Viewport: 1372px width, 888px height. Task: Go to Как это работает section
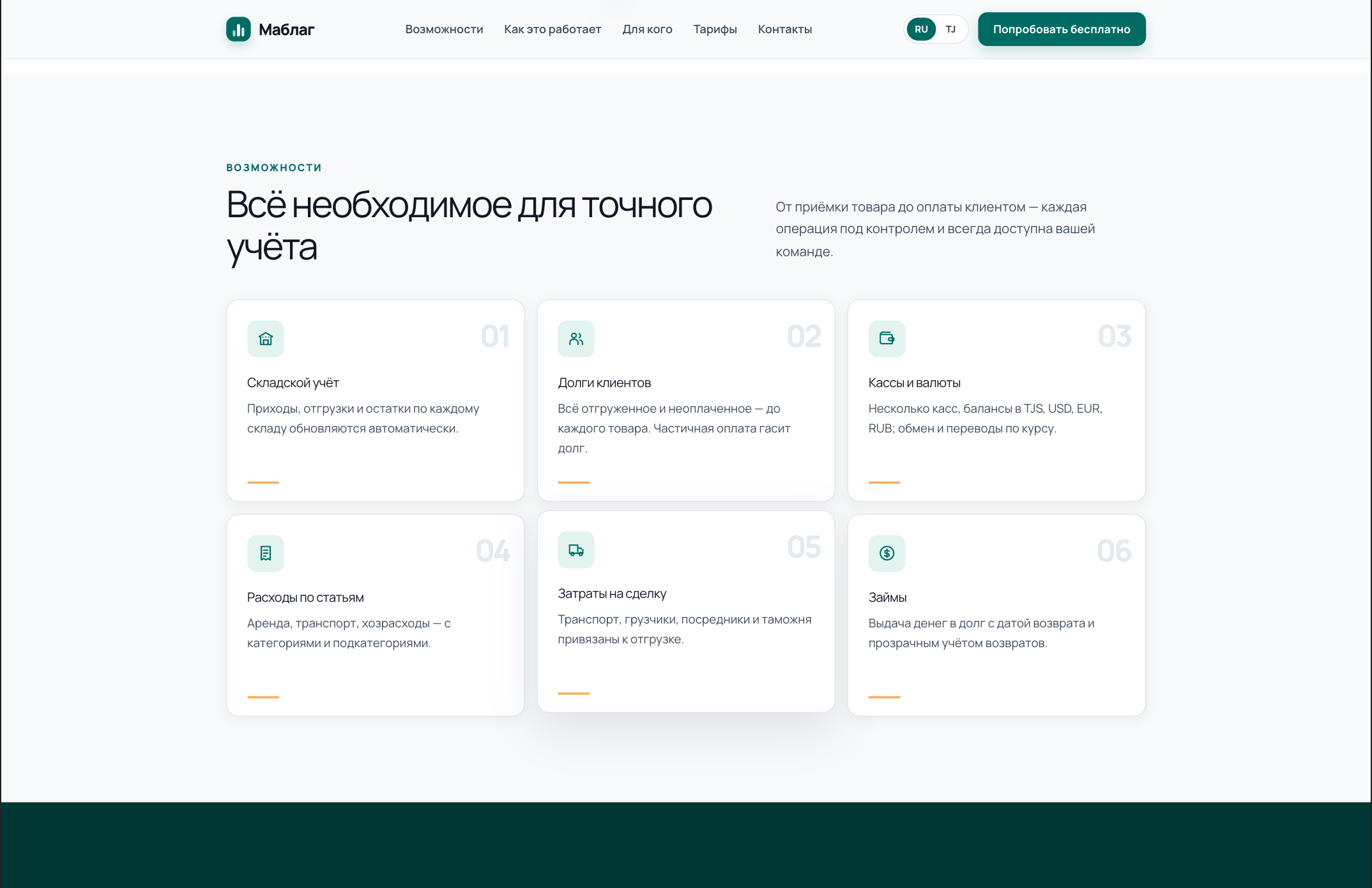(x=553, y=29)
